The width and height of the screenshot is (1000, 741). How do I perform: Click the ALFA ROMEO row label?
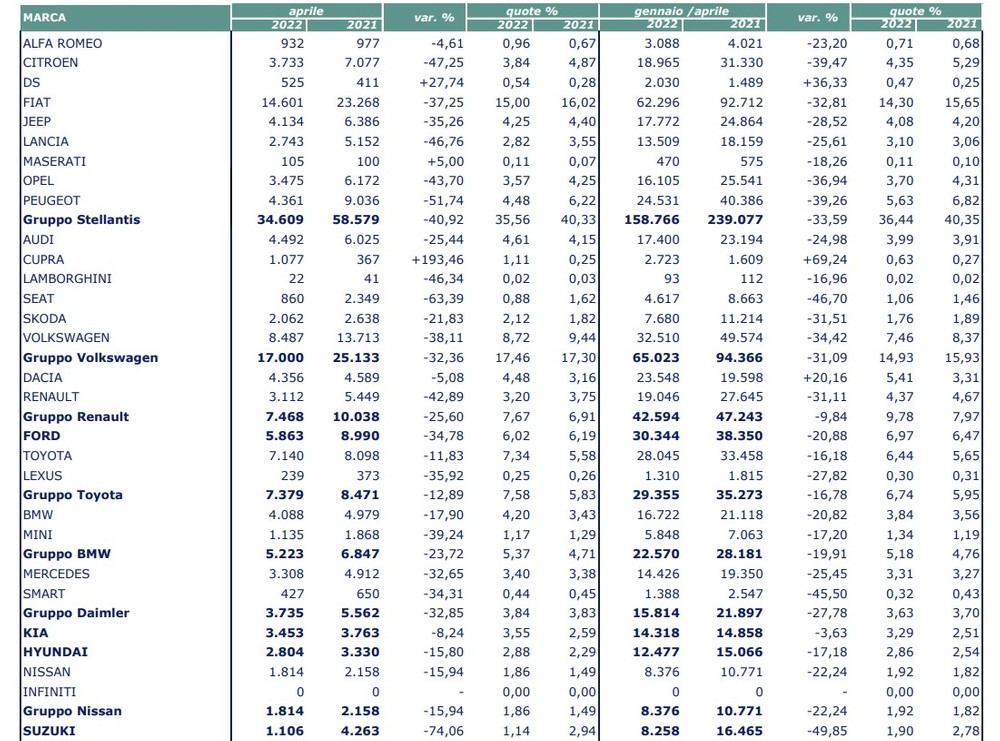coord(62,43)
